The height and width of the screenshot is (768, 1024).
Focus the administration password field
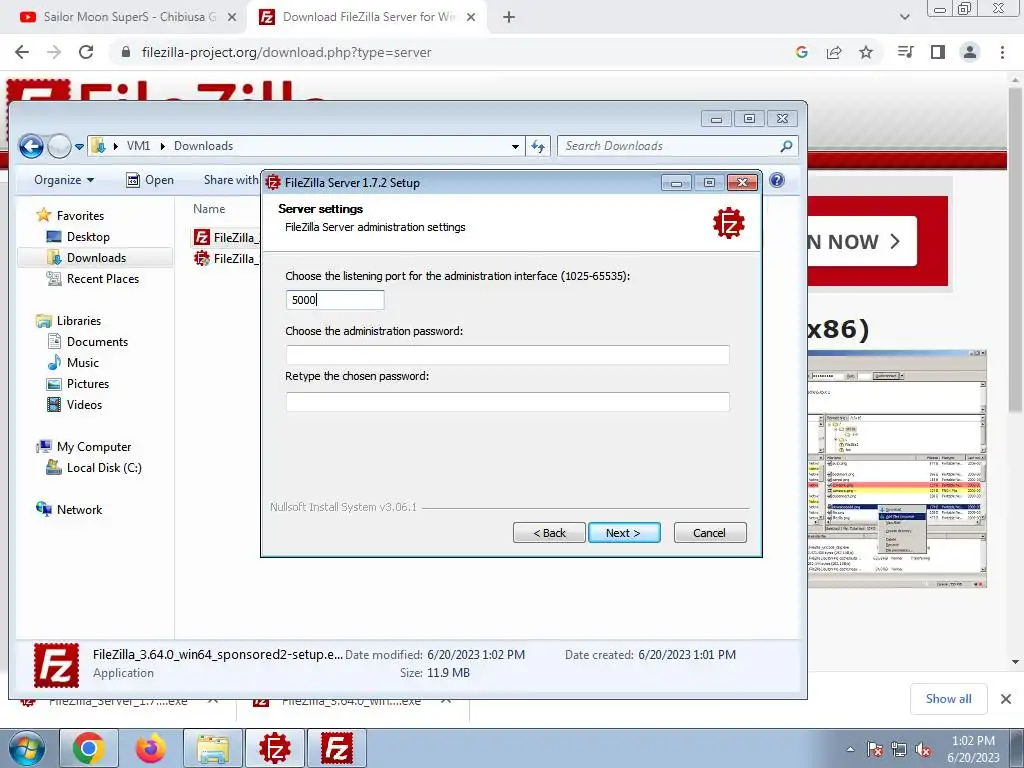pos(507,355)
